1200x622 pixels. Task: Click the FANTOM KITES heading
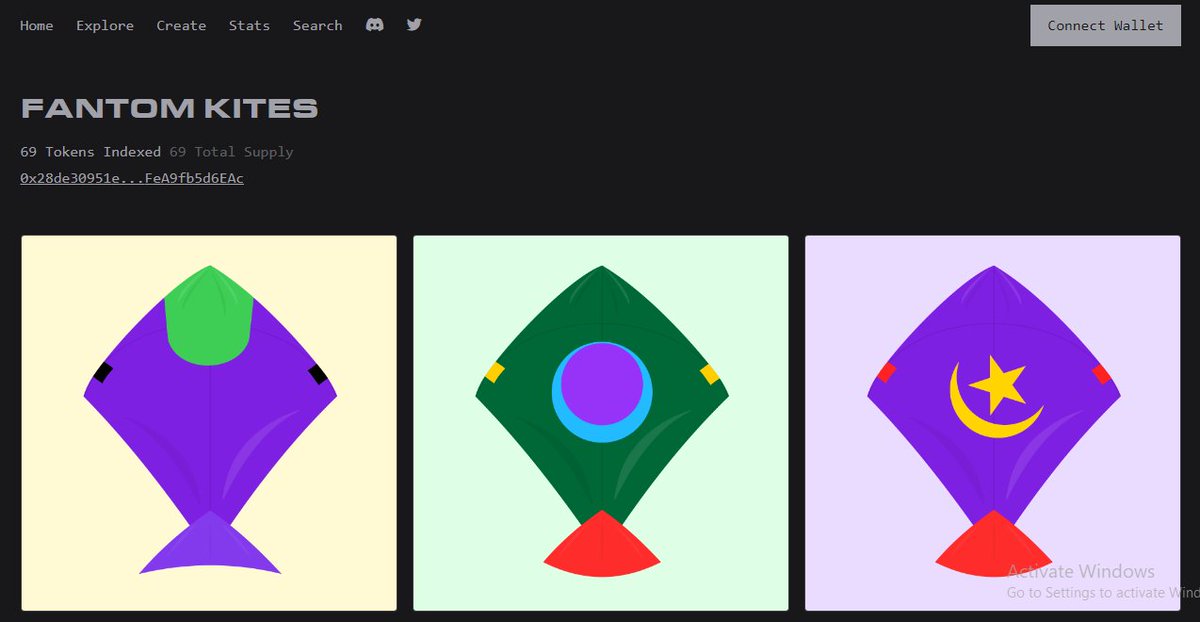coord(169,108)
